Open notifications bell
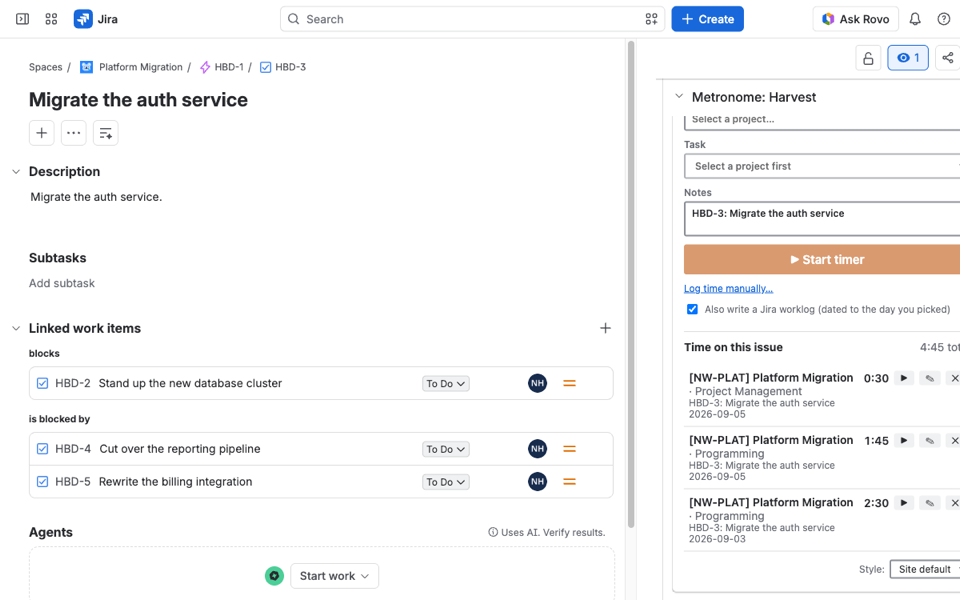Screen dimensions: 960x600 (x=915, y=19)
